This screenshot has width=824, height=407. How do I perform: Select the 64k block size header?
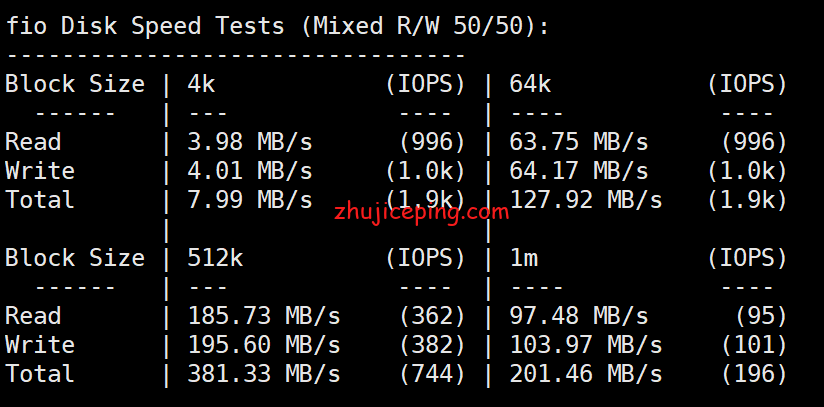click(530, 84)
